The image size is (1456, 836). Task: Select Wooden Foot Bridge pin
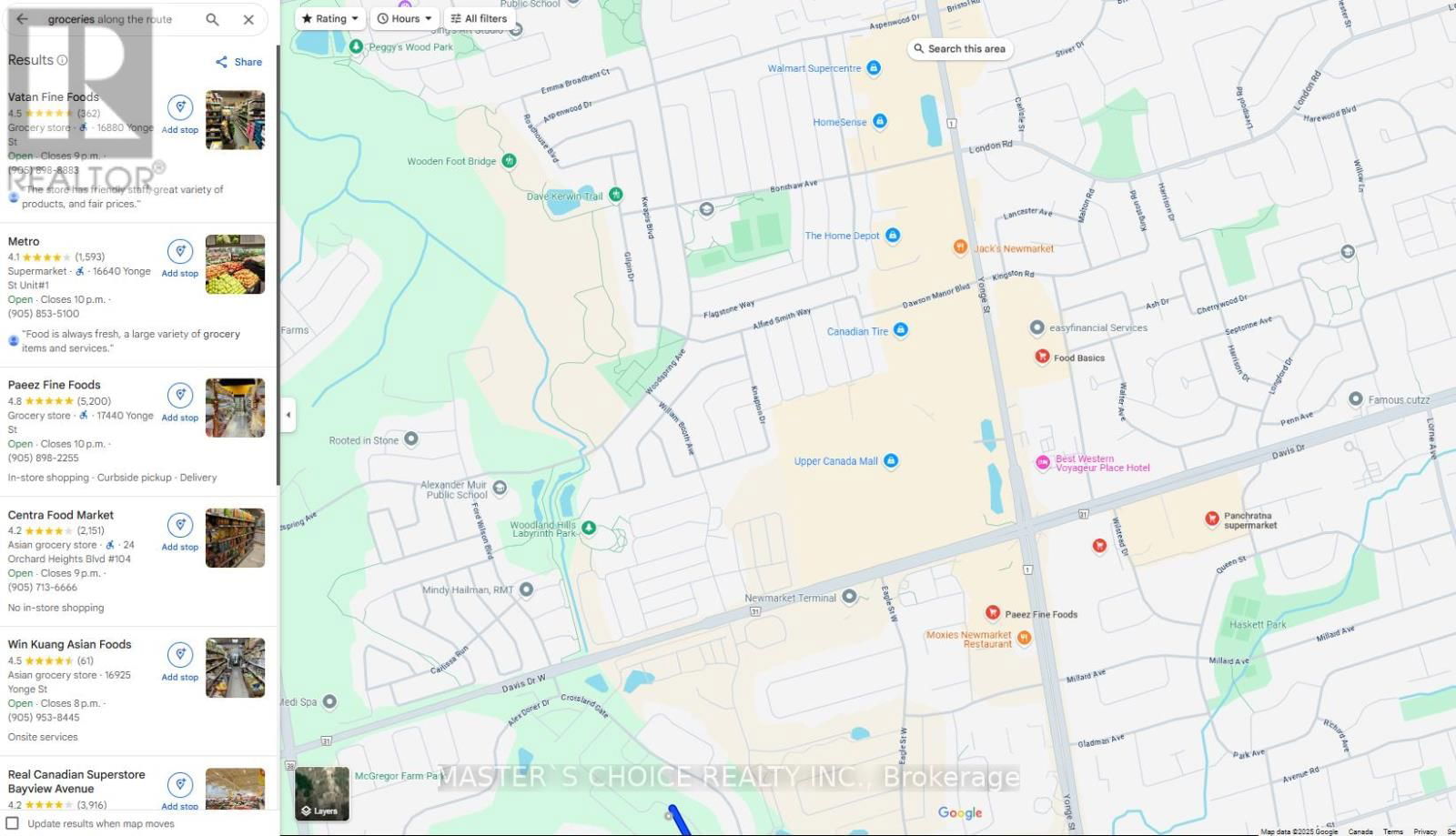coord(510,161)
